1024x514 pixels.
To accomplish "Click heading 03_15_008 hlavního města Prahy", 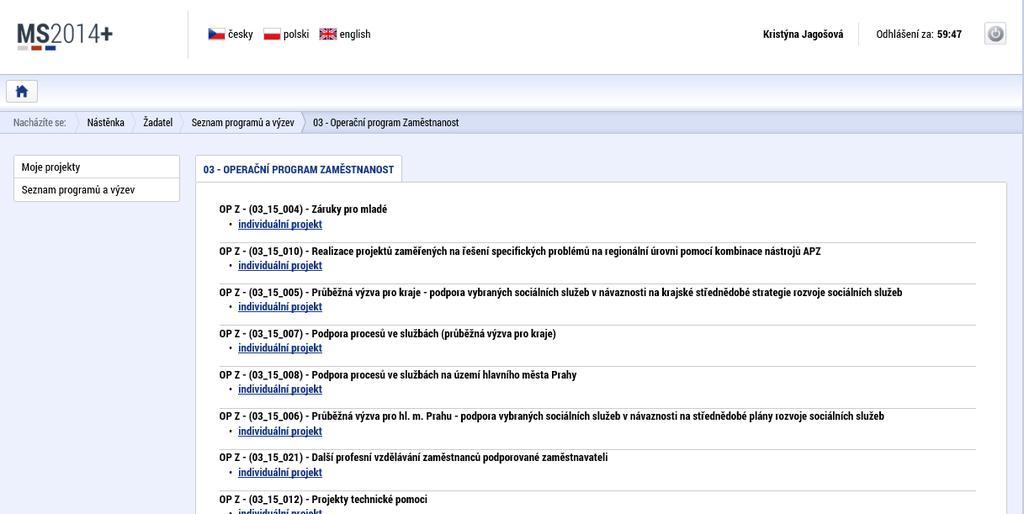I will click(x=398, y=375).
